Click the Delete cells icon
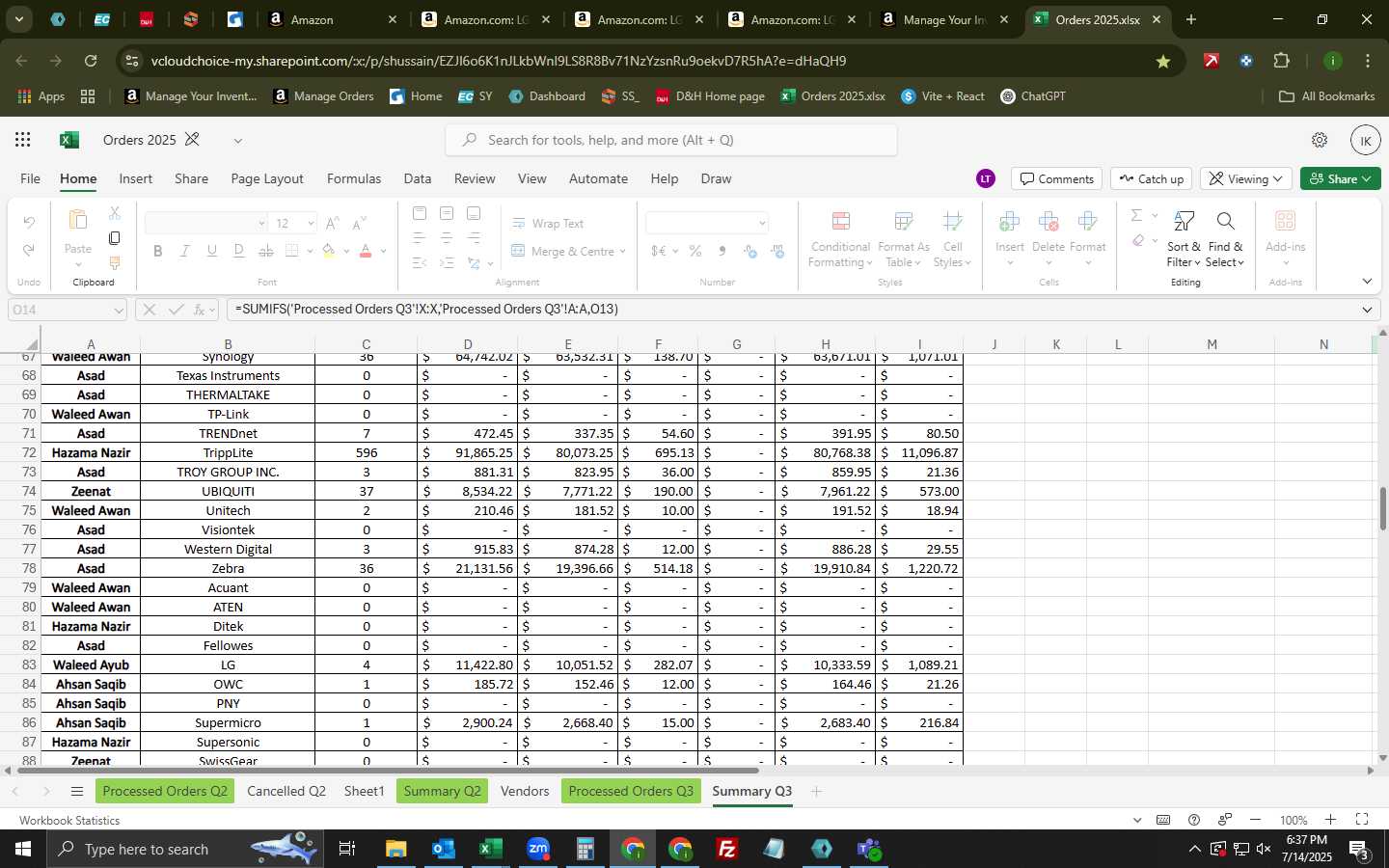Image resolution: width=1389 pixels, height=868 pixels. pos(1049,222)
